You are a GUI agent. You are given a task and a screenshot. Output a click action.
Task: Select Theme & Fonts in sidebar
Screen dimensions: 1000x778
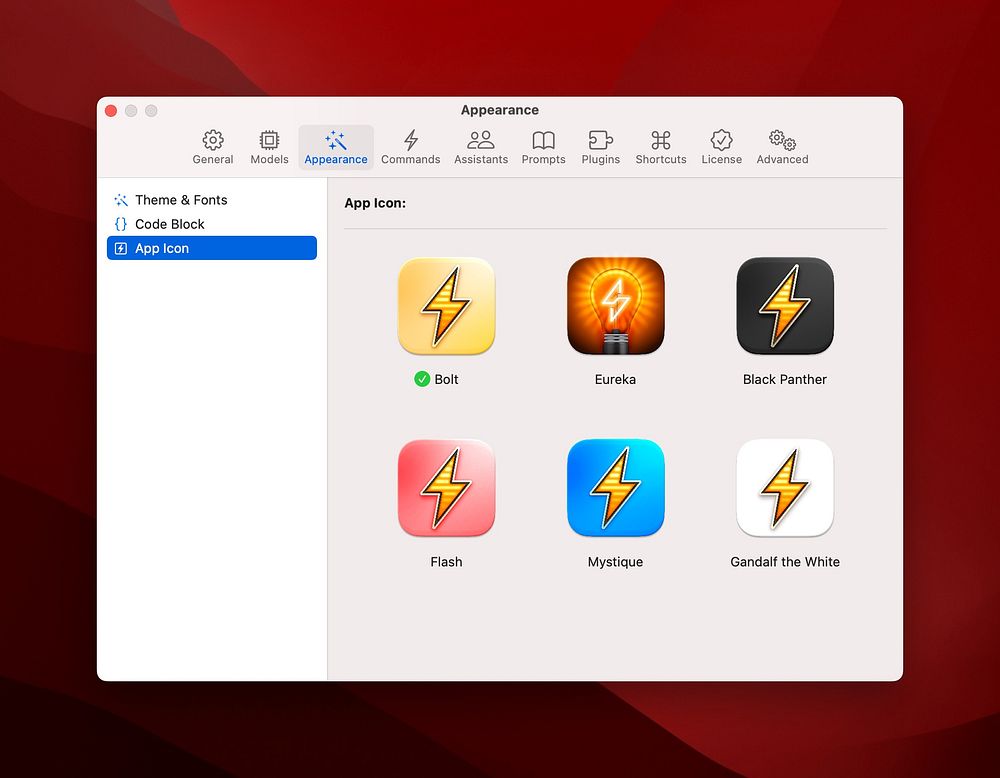pos(181,200)
